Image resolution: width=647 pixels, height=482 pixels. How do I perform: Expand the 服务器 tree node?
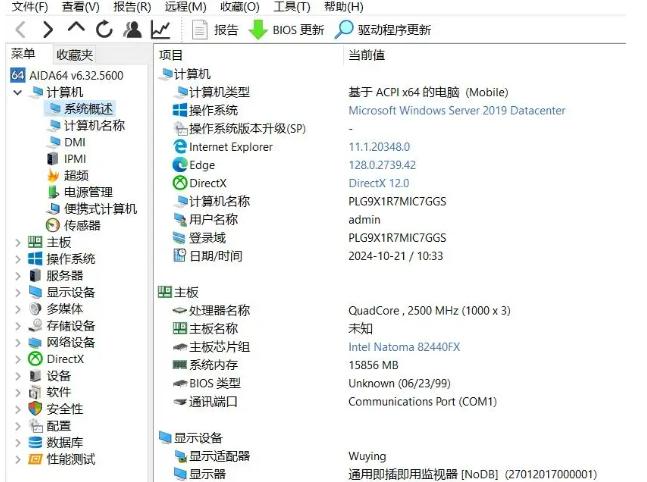(x=18, y=276)
